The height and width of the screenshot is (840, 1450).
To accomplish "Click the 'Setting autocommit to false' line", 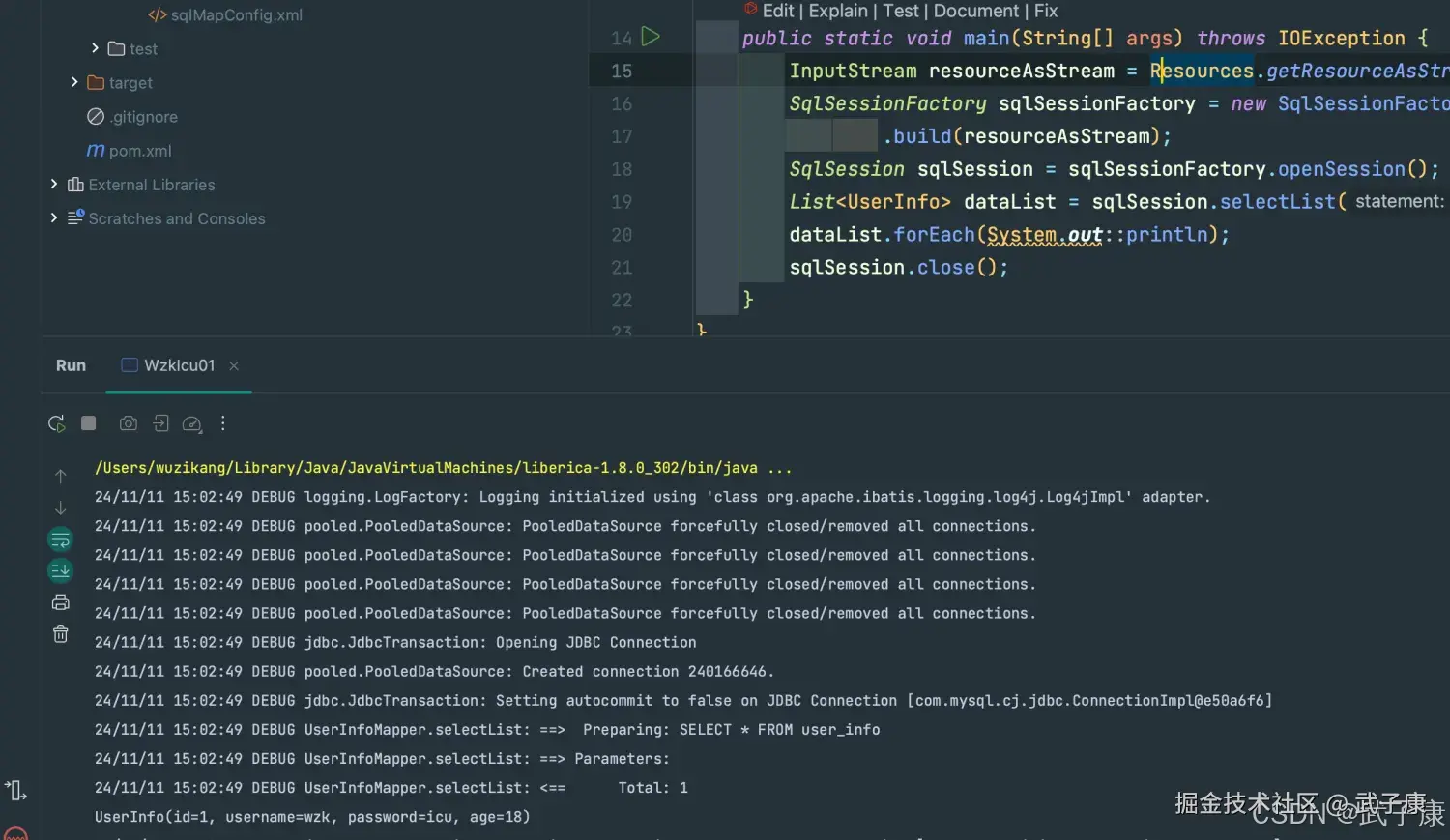I will 683,700.
